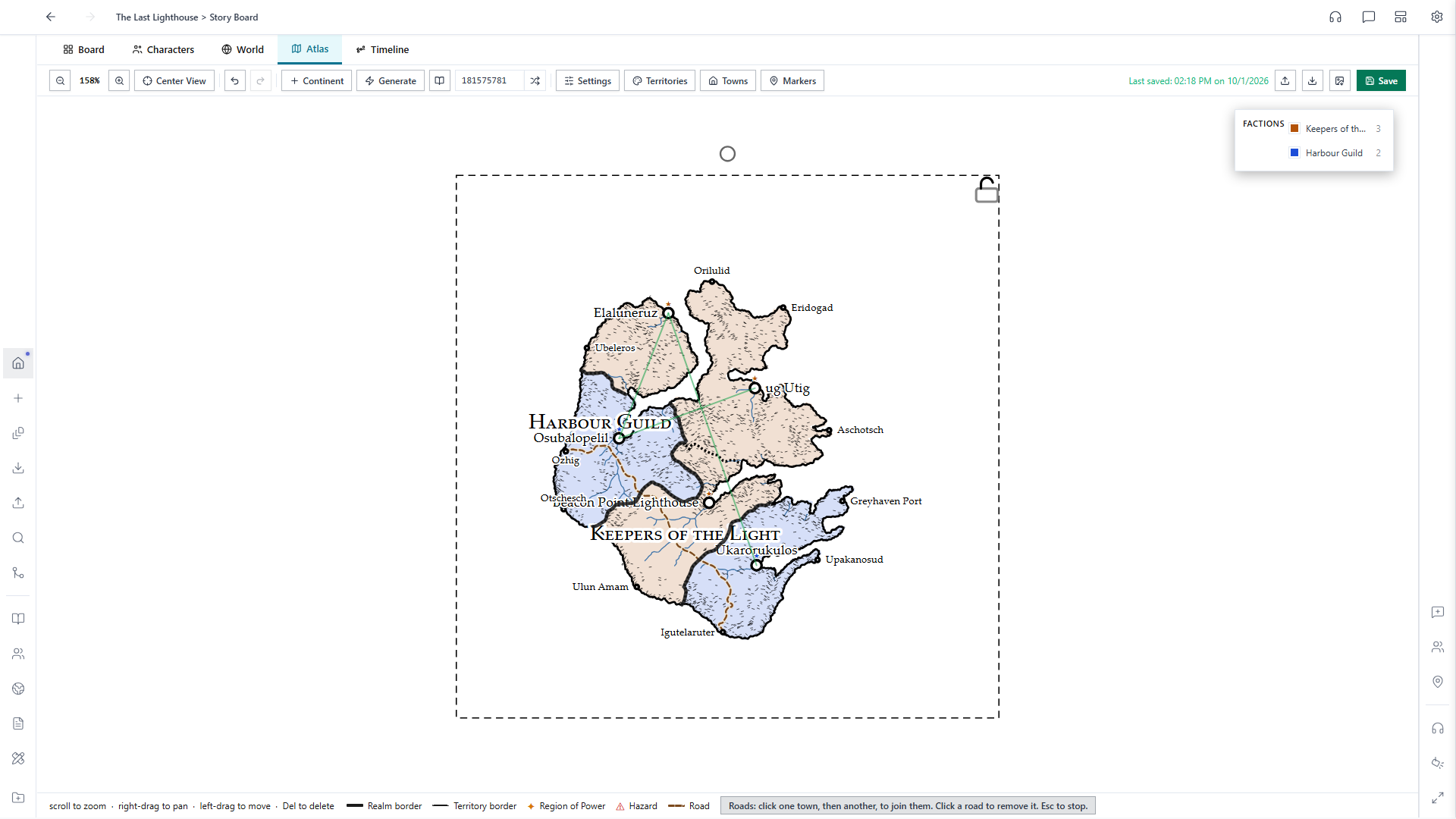Click the zoom out magnifier icon
This screenshot has width=1456, height=819.
60,81
